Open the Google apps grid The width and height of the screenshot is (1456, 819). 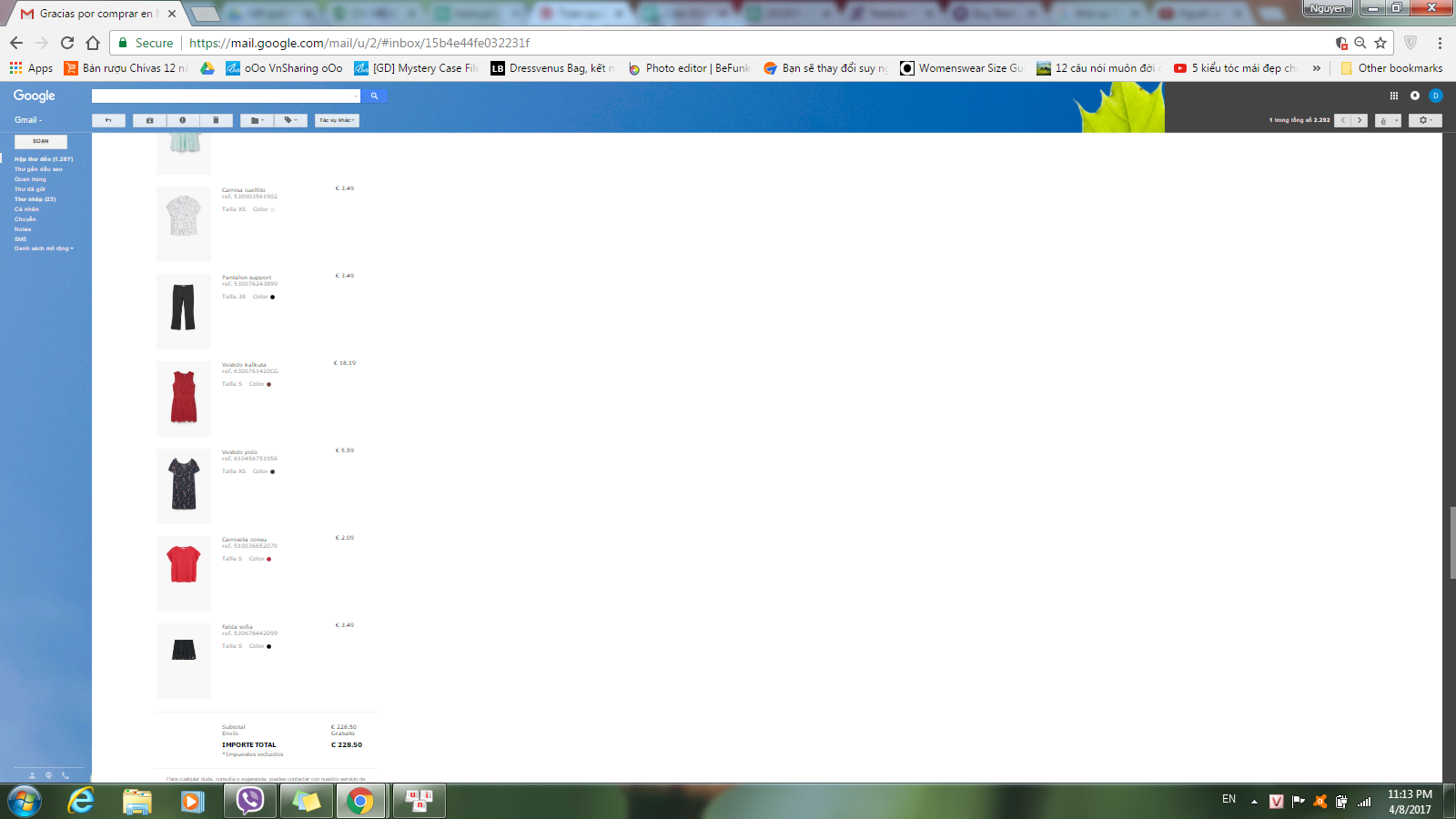[x=1393, y=96]
